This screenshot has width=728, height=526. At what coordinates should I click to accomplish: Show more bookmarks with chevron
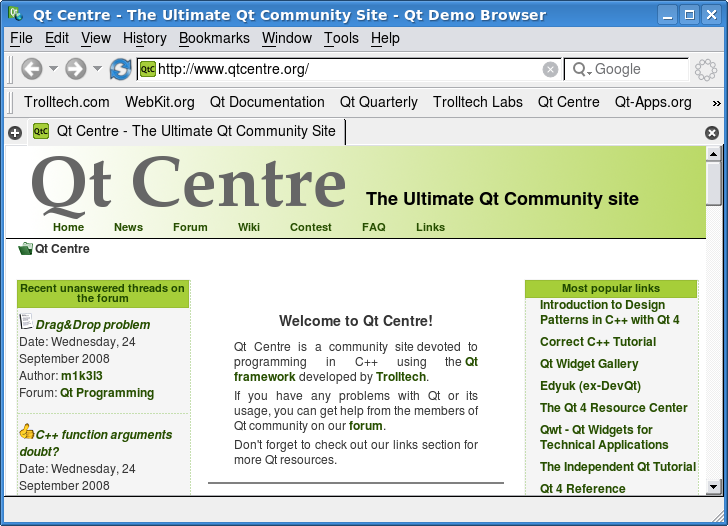716,103
